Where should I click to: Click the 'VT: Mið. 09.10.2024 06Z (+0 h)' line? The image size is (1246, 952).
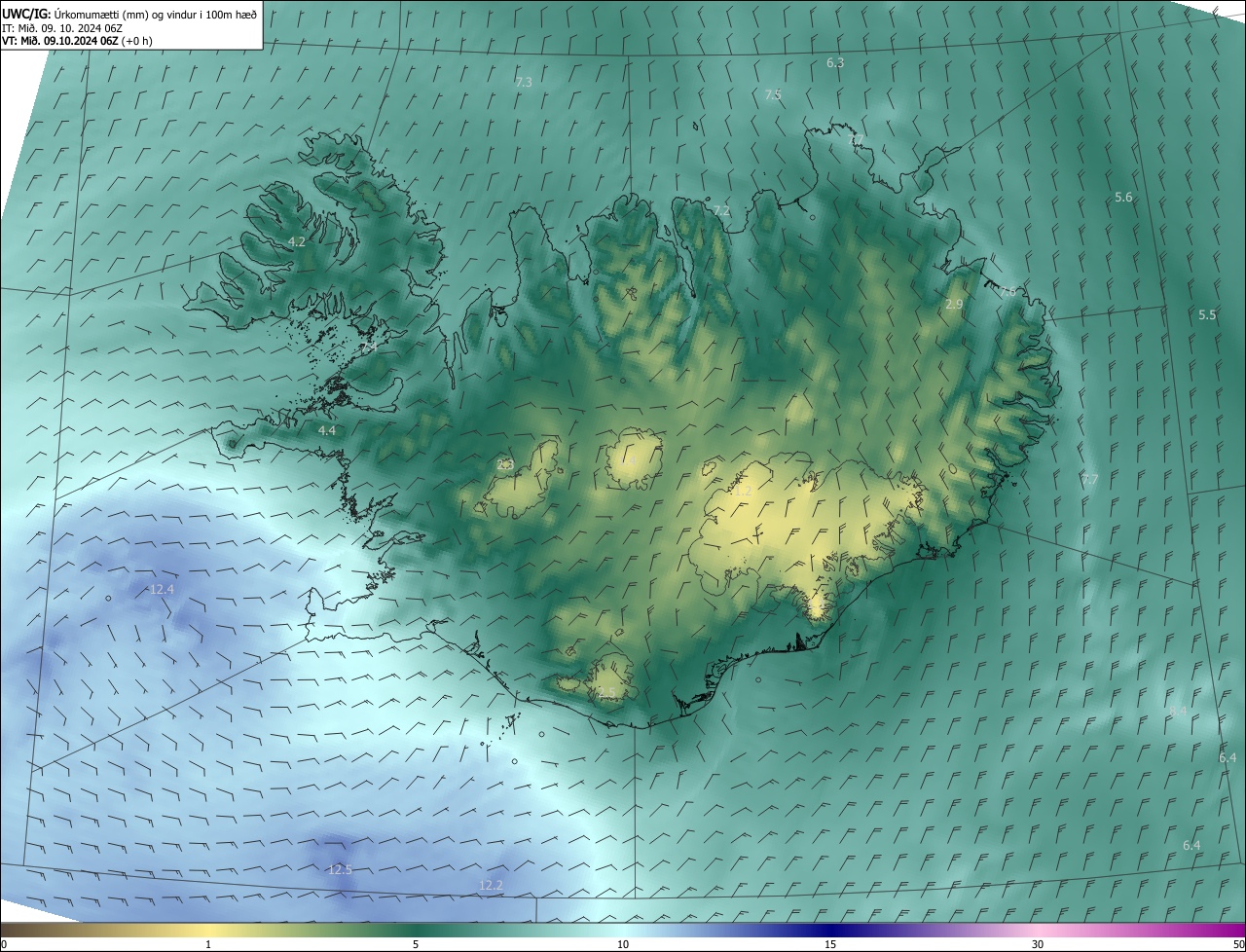click(77, 41)
